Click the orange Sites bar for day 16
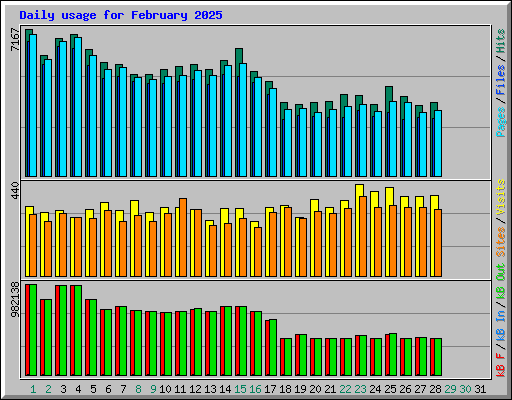Image resolution: width=512 pixels, height=400 pixels. (x=258, y=252)
